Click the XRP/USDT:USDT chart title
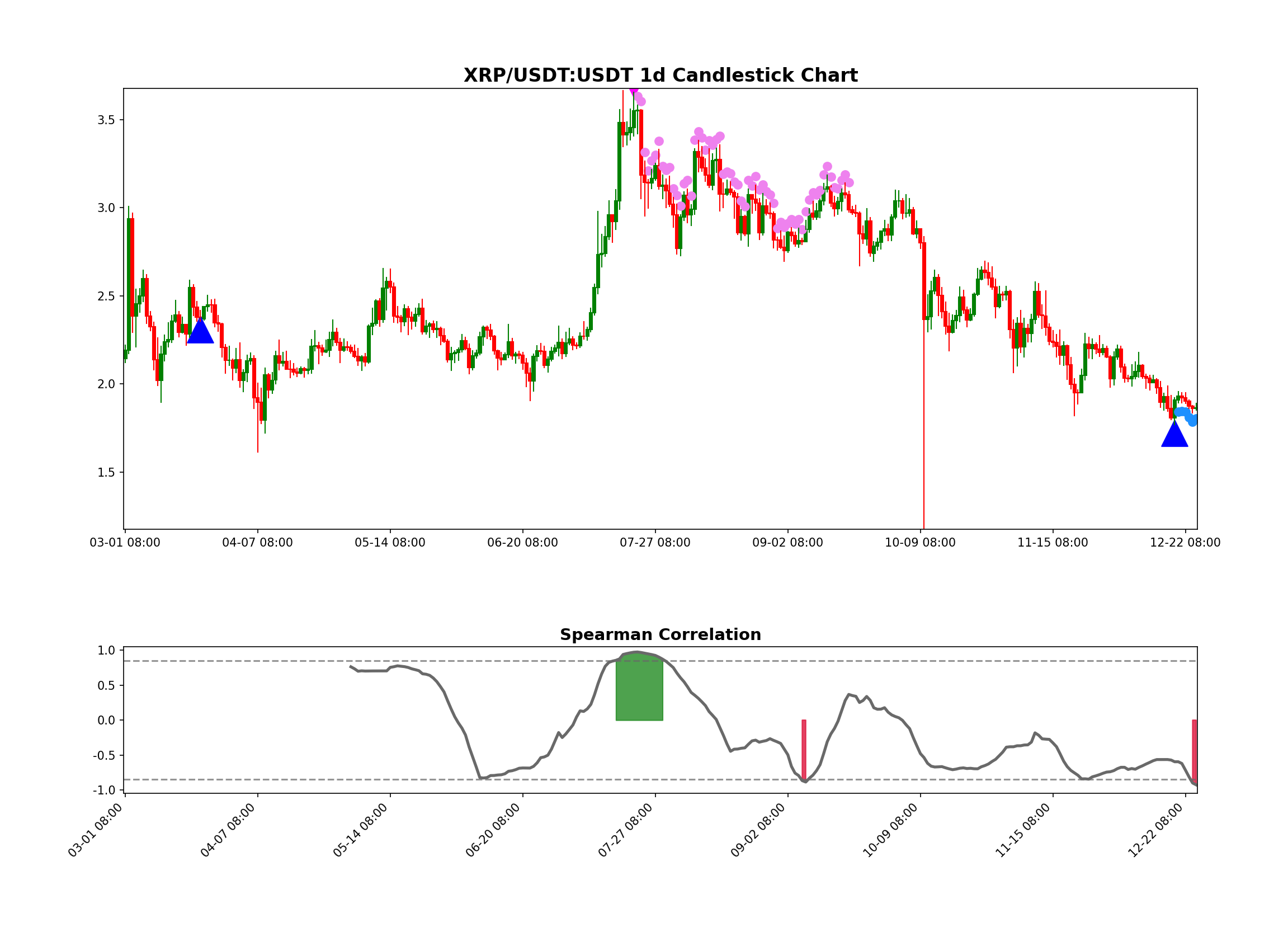 660,74
